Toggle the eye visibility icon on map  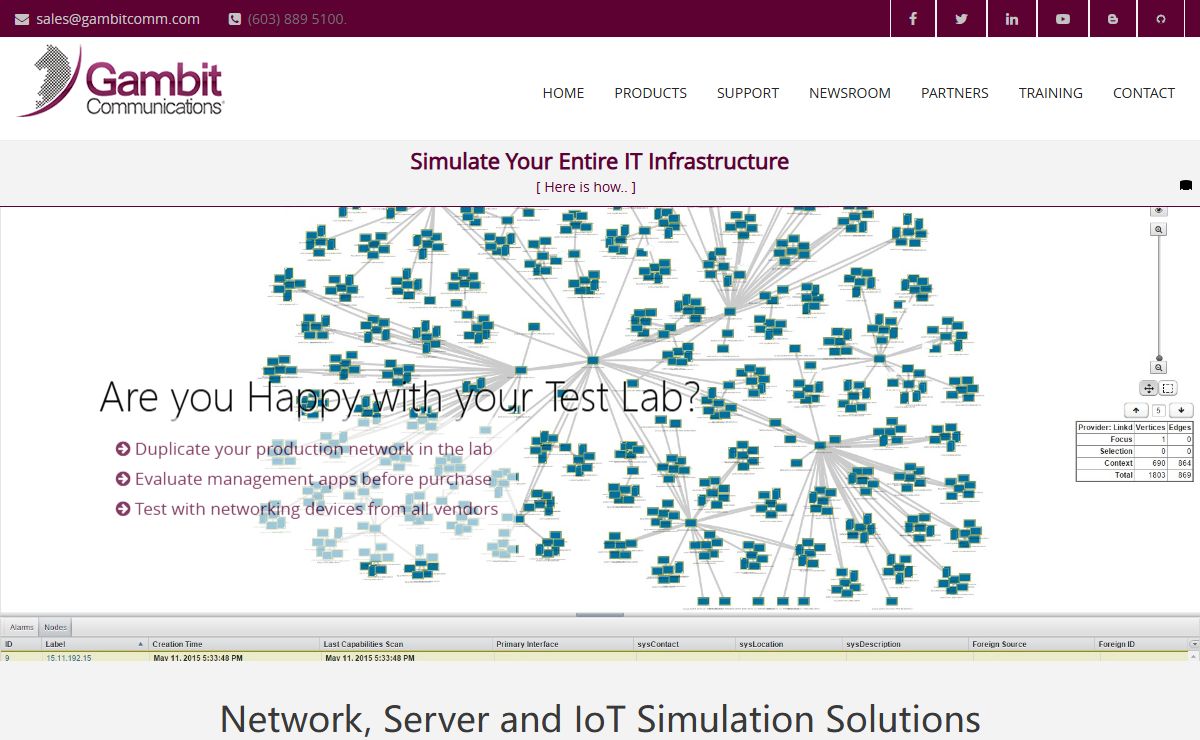point(1159,210)
